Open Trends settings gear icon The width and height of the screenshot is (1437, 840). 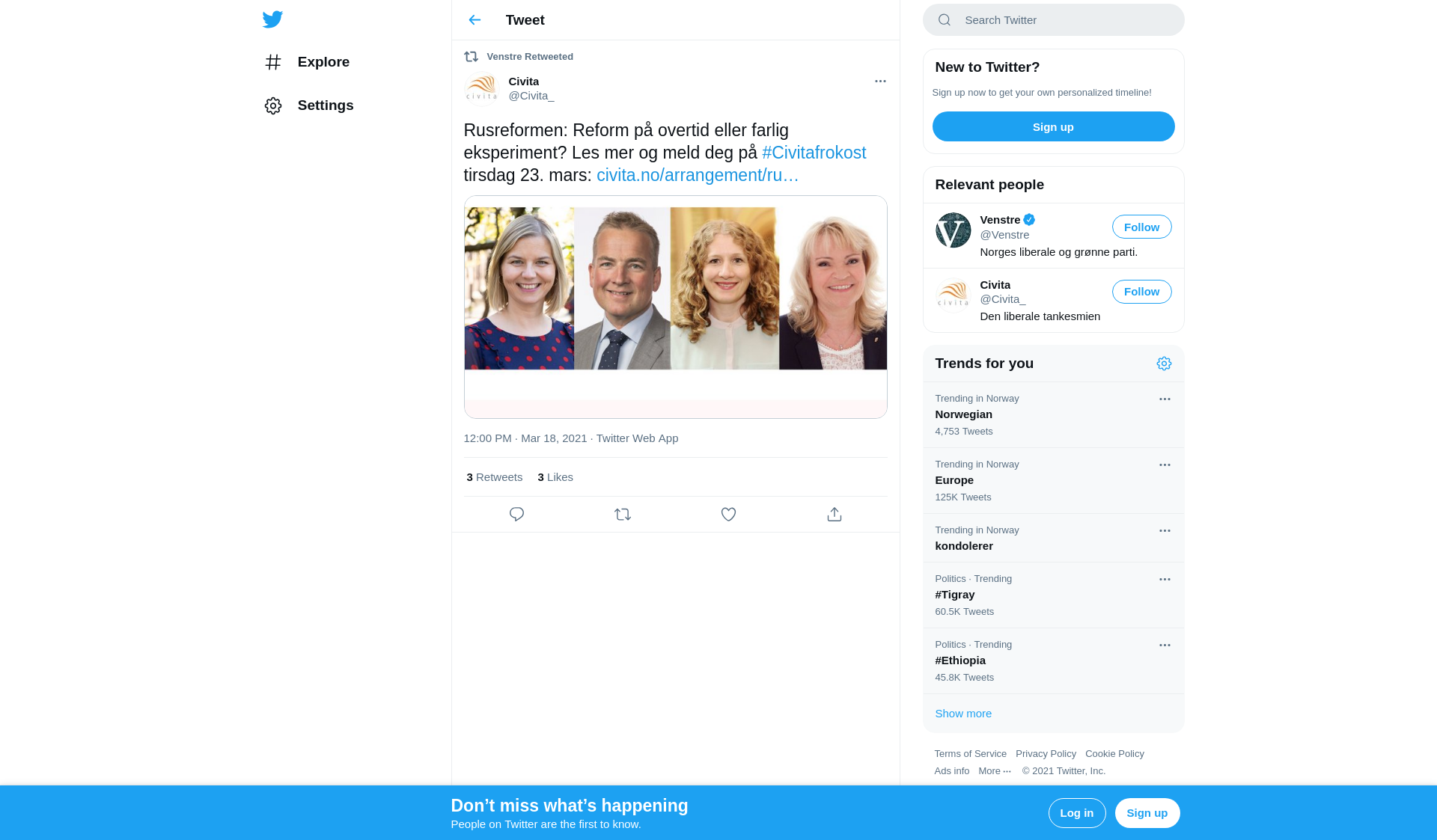[x=1164, y=364]
